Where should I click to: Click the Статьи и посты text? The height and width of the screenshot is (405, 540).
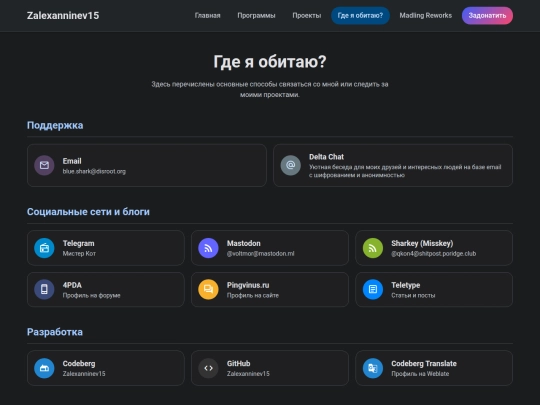coord(413,295)
